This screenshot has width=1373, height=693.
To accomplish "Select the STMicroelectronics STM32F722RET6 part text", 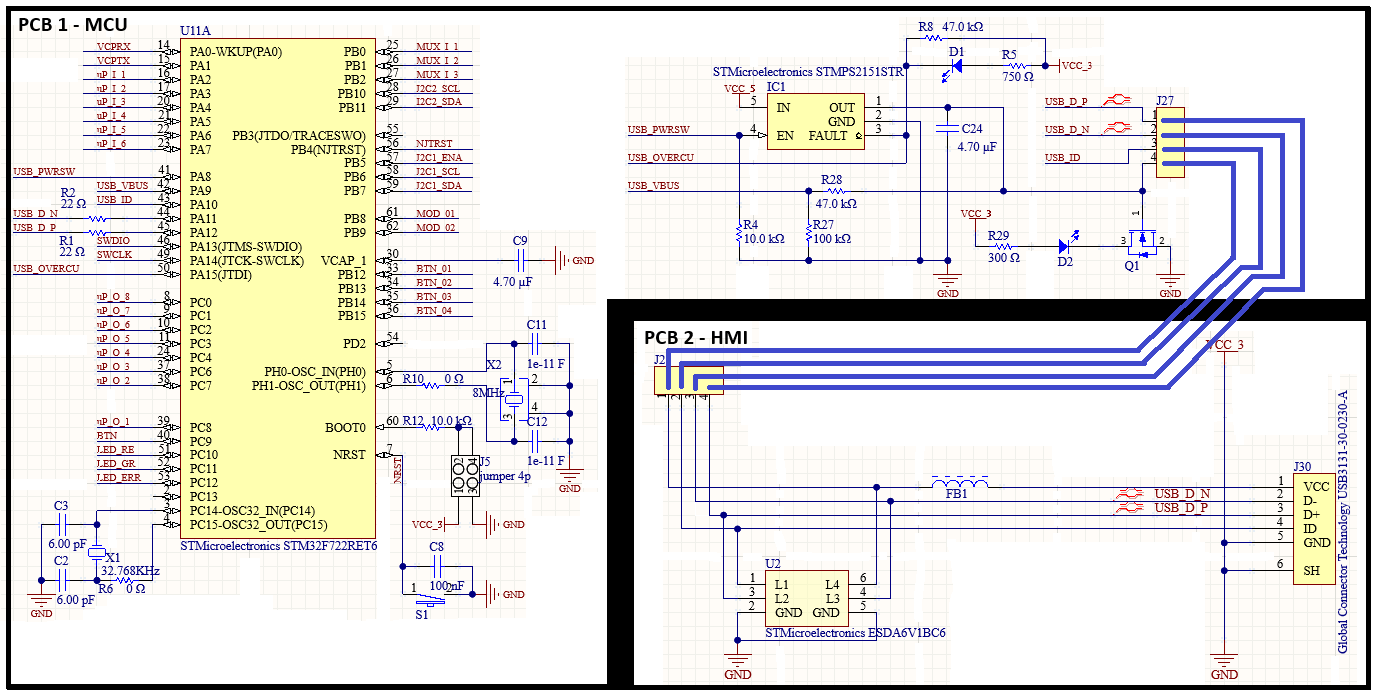I will [x=278, y=547].
